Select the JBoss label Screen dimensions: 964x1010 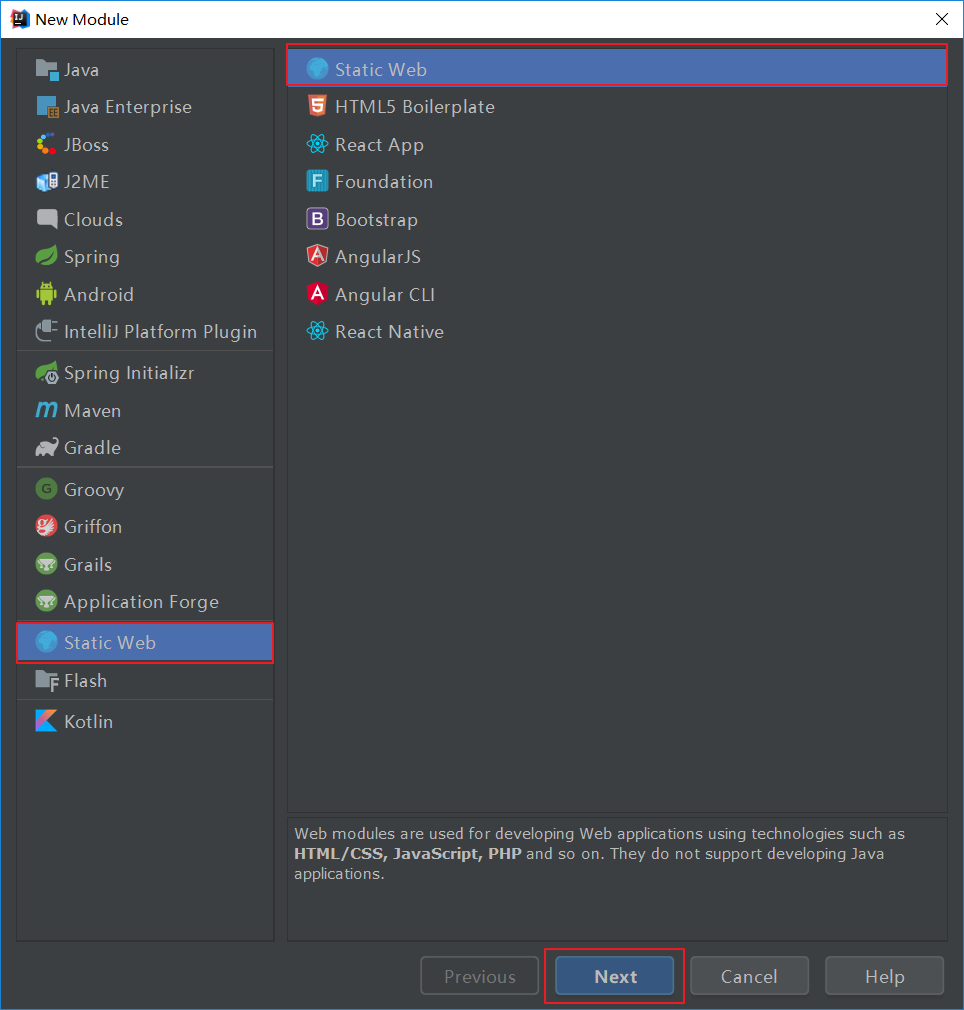pyautogui.click(x=86, y=145)
